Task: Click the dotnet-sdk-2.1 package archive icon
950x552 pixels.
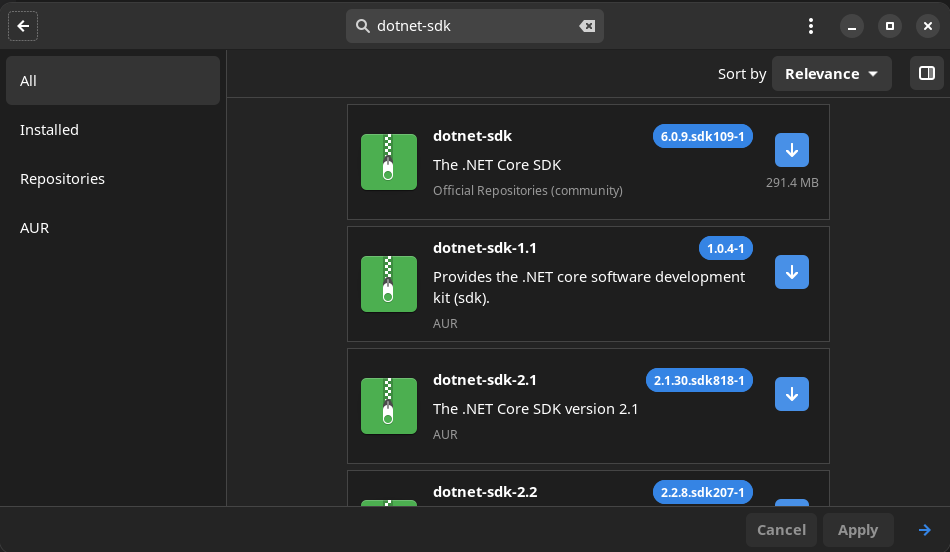Action: 389,406
